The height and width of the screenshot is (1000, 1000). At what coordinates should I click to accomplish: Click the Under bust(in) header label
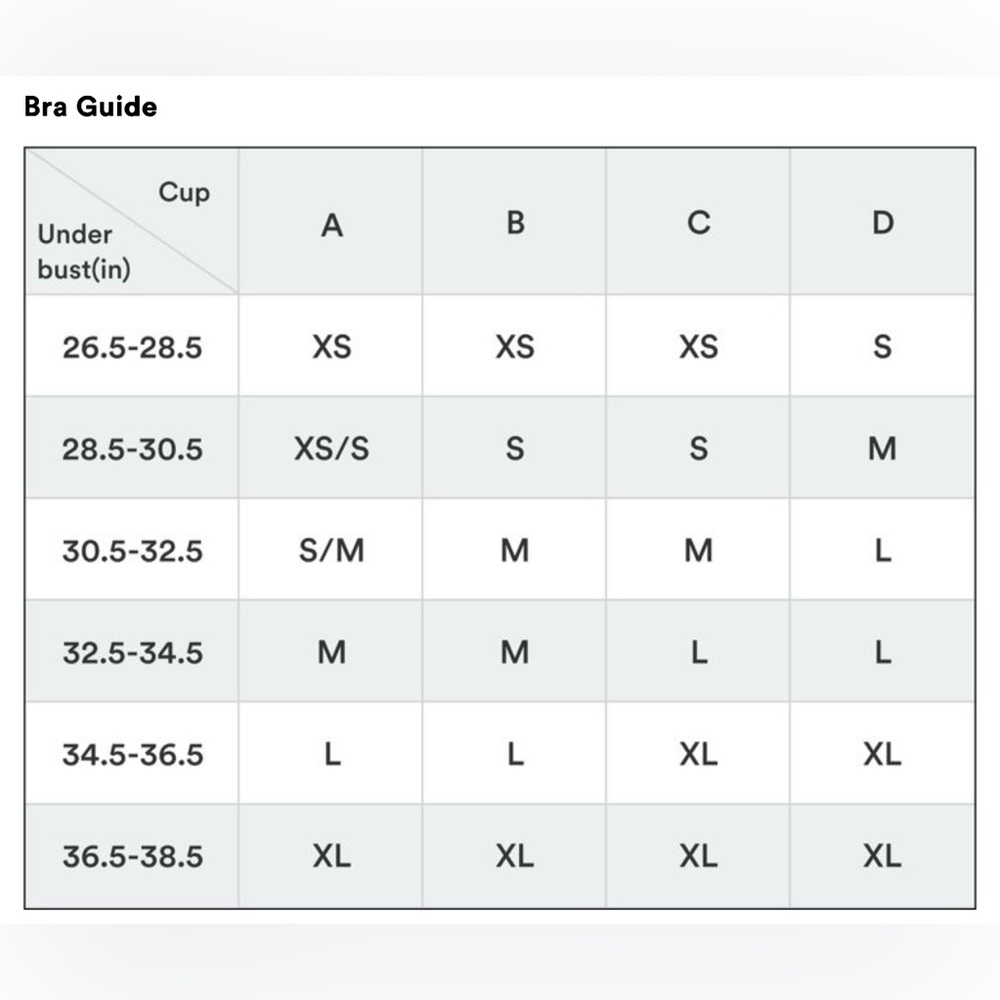point(84,252)
